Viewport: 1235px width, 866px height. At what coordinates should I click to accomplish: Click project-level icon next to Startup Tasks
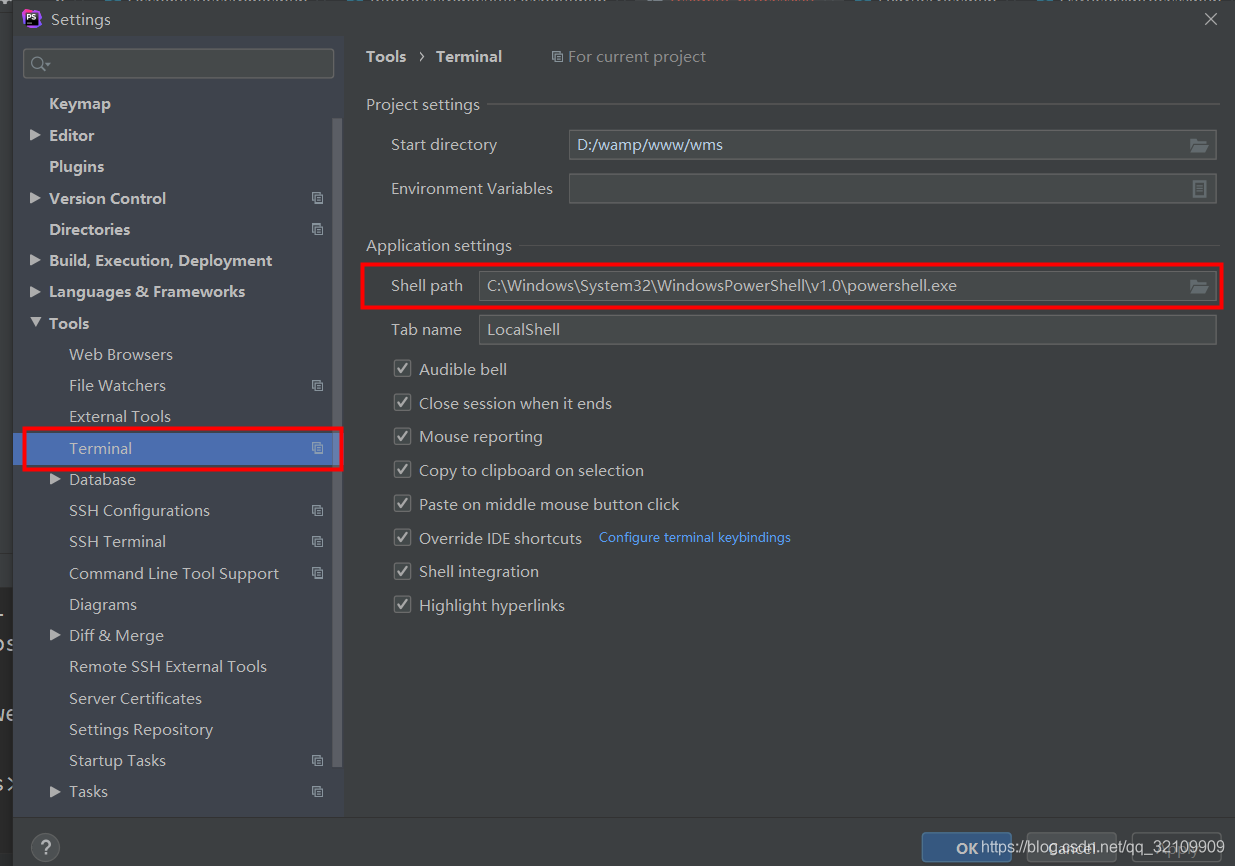point(317,760)
